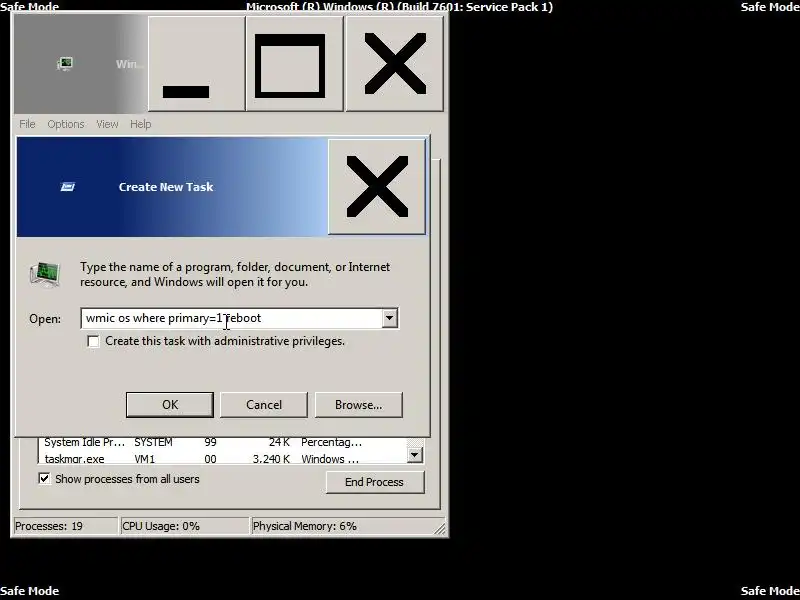Open the View menu
The height and width of the screenshot is (600, 800).
point(107,124)
